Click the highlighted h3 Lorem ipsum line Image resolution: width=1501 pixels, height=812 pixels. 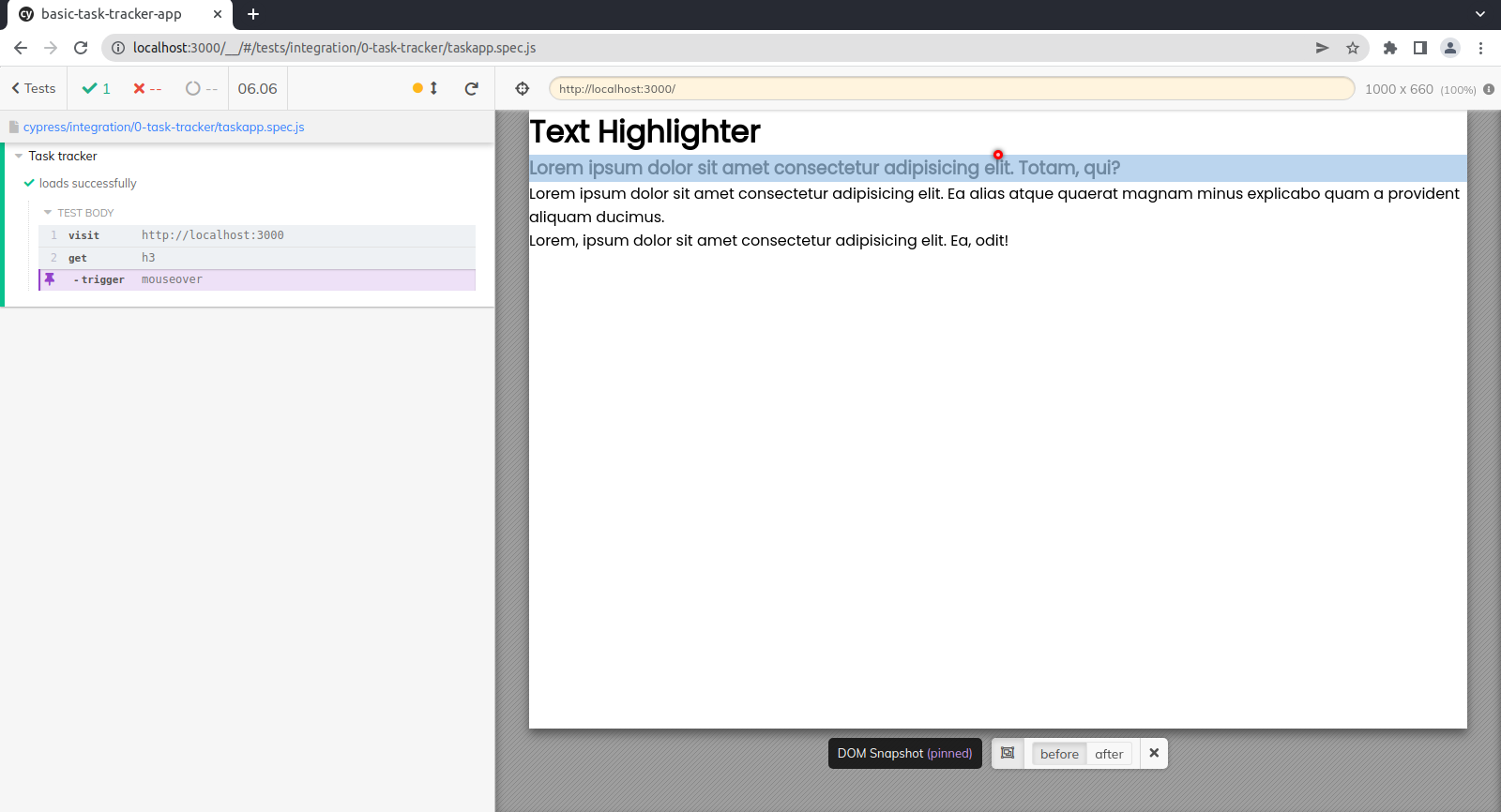point(998,168)
